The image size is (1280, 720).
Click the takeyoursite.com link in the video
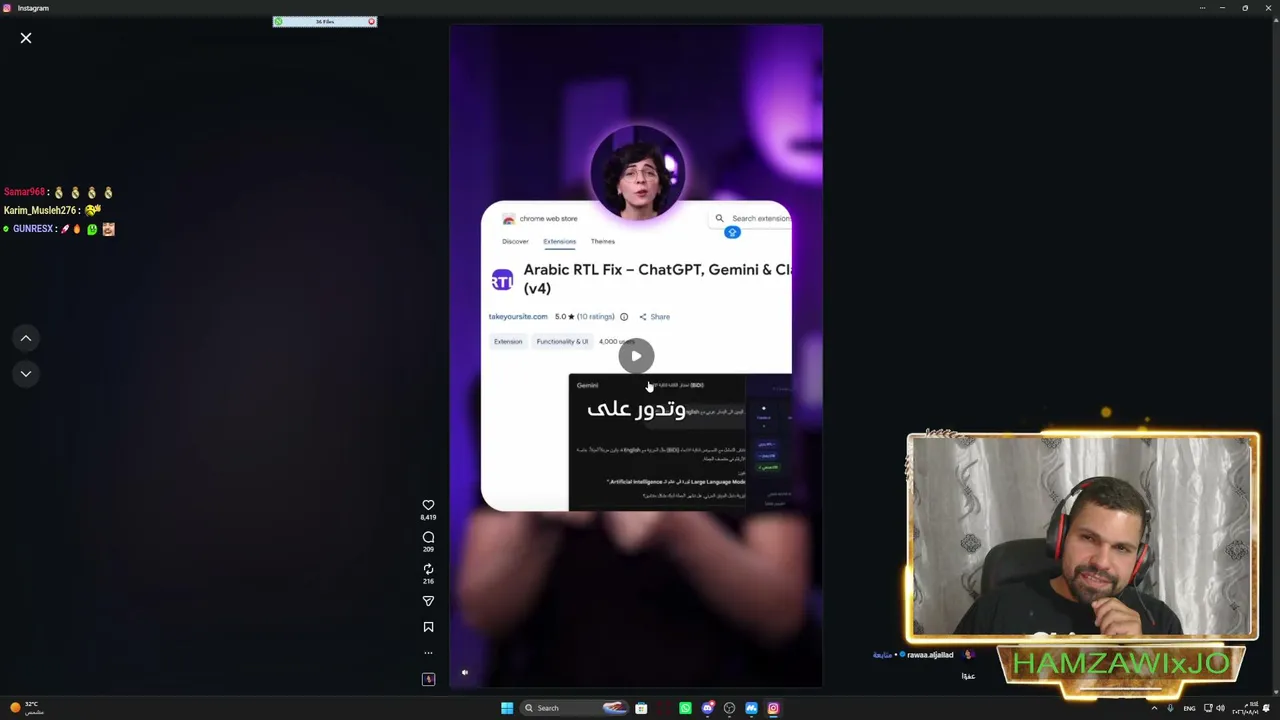click(518, 317)
